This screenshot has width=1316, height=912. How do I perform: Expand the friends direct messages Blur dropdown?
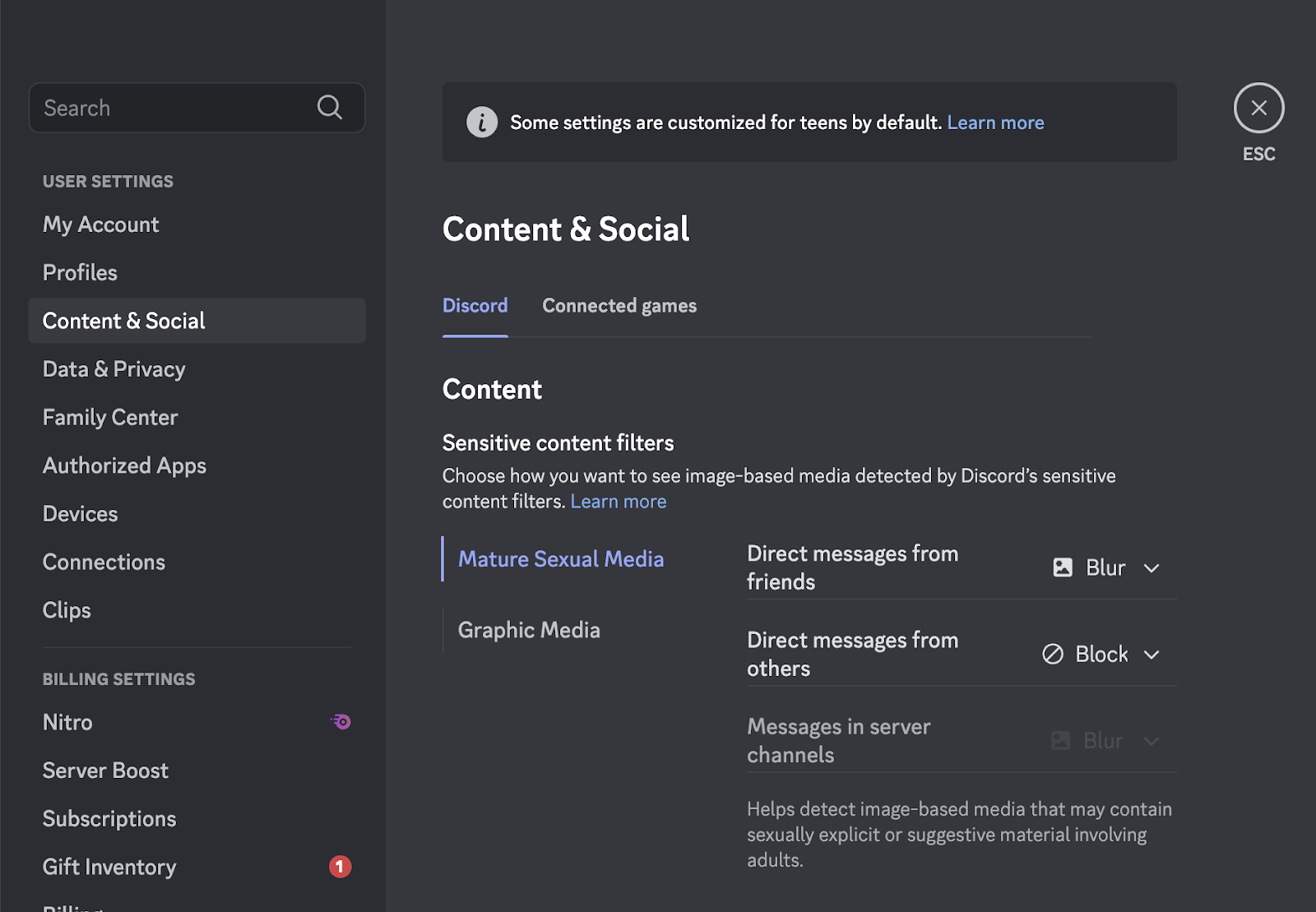point(1151,568)
